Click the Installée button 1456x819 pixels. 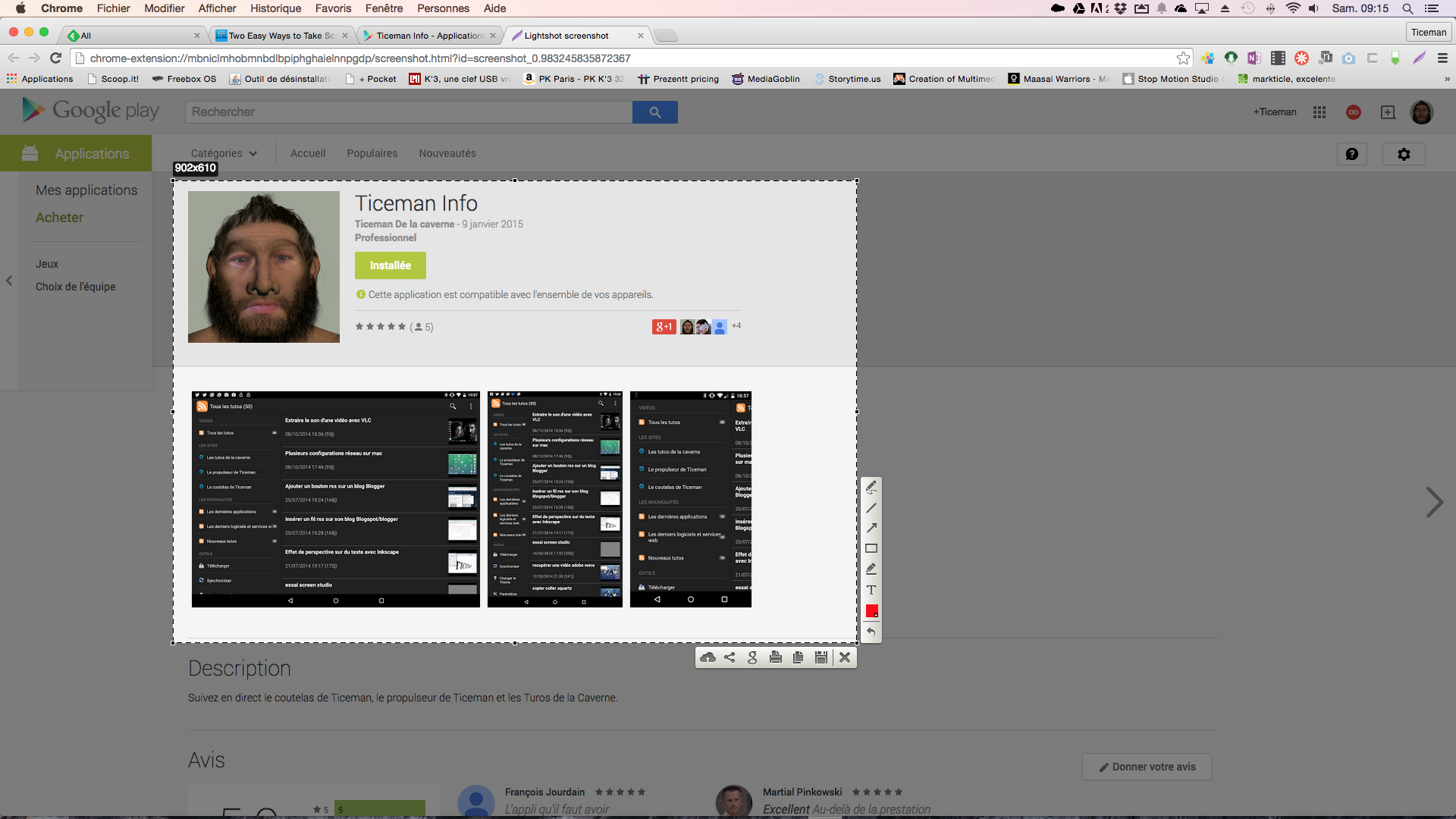point(391,265)
